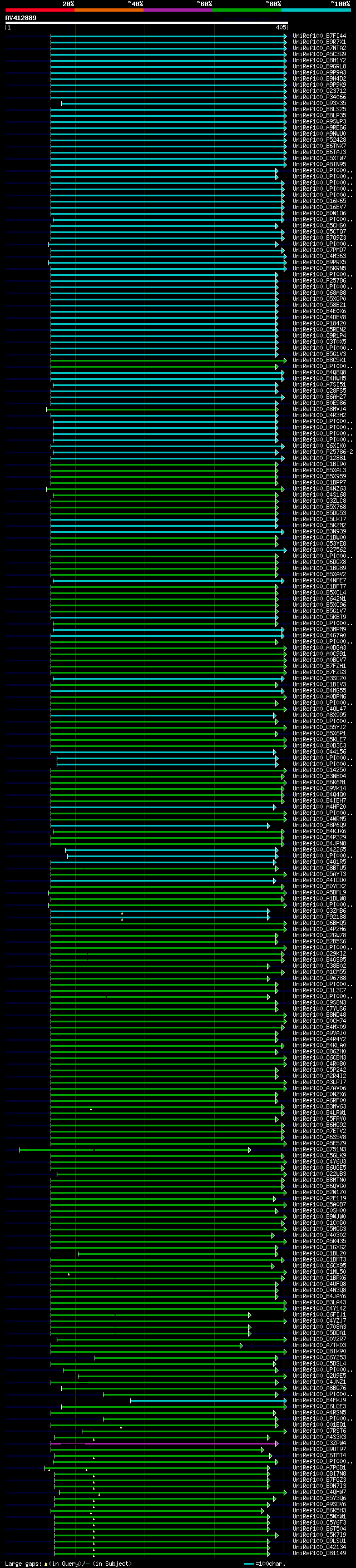Click the UniRef100_P52428 entry
Image resolution: width=356 pixels, height=1568 pixels.
[x=319, y=140]
